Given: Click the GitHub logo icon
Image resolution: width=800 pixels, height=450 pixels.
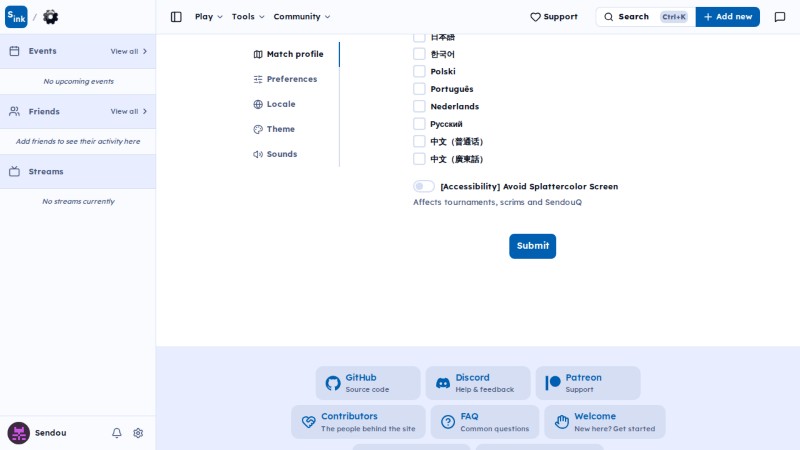Looking at the screenshot, I should [333, 383].
